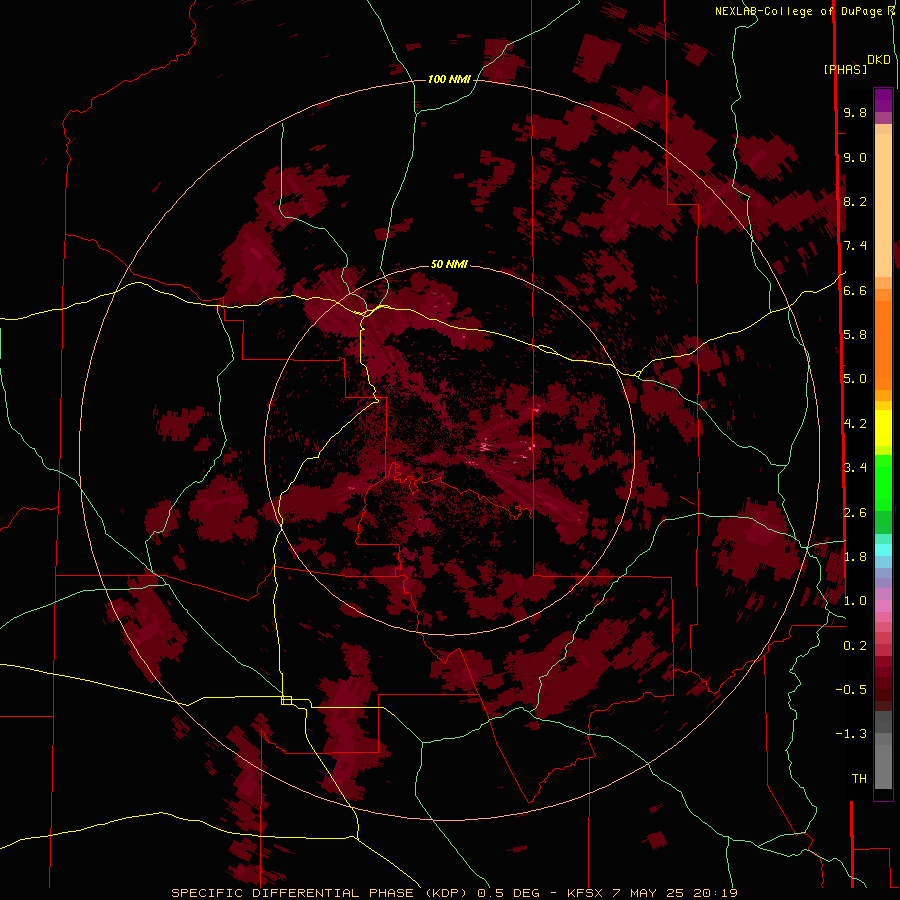900x900 pixels.
Task: Click the 5.8 legend value
Action: 855,335
